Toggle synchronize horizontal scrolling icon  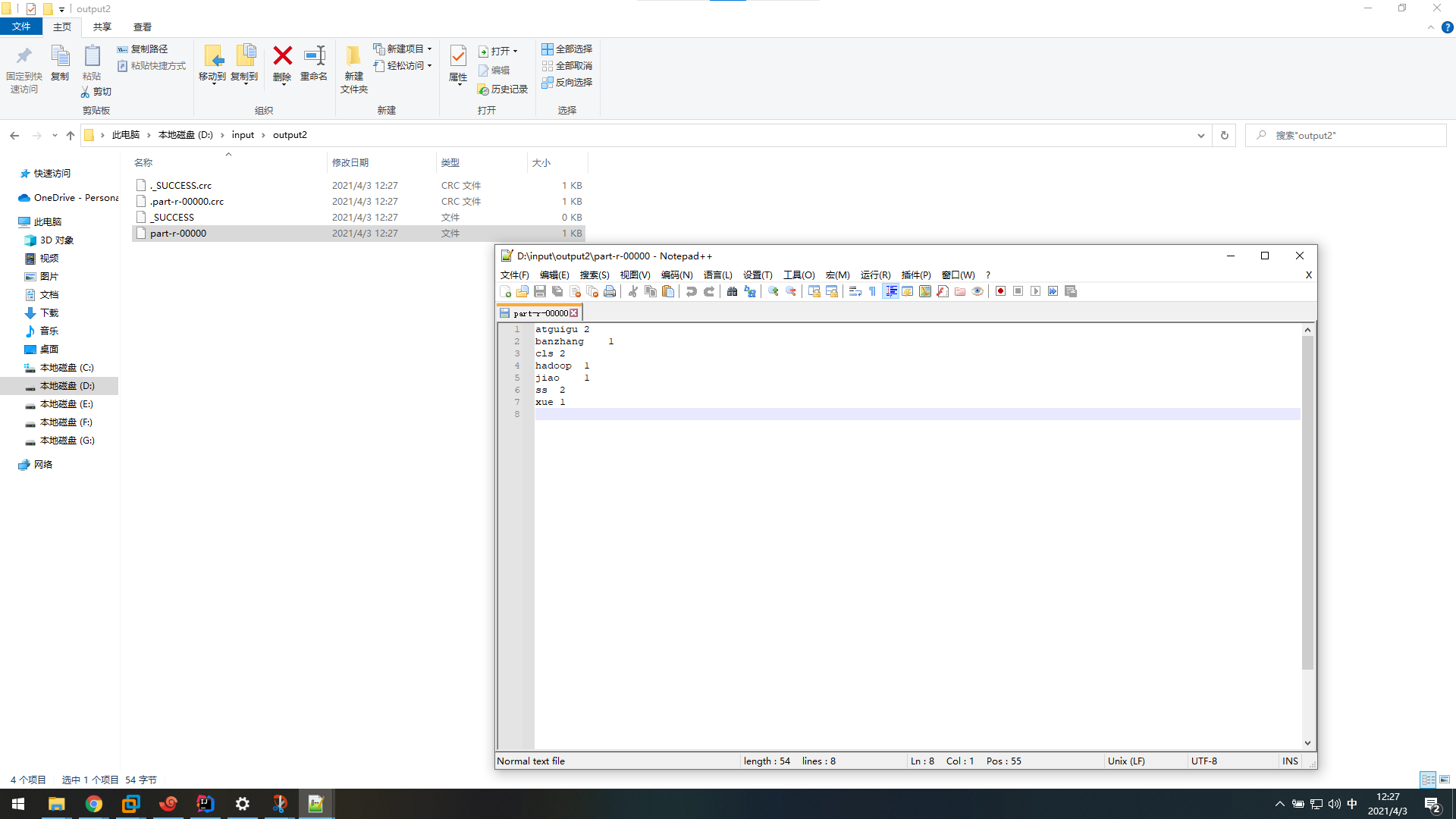click(x=832, y=291)
